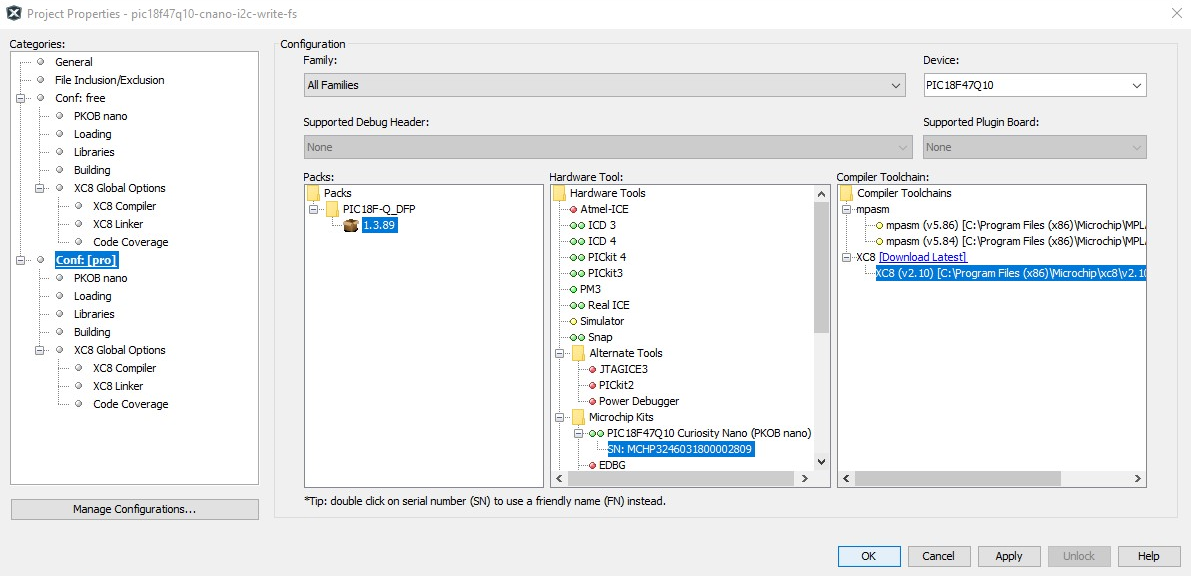
Task: Click Hardware Tool horizontal scrollbar right arrow
Action: point(804,478)
